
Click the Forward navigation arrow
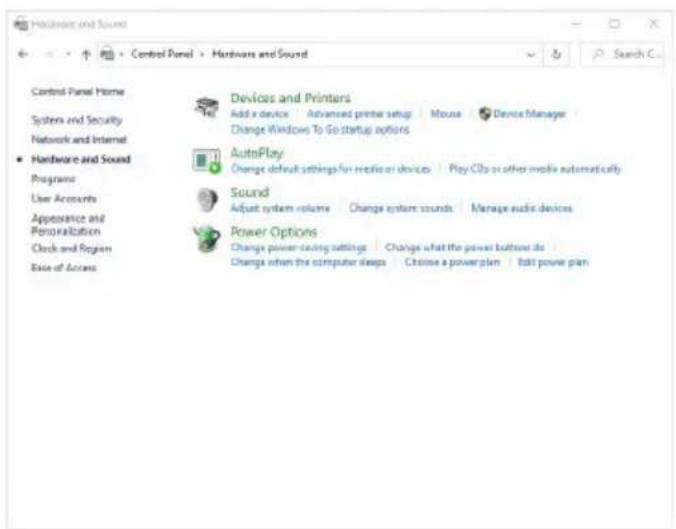[x=49, y=54]
